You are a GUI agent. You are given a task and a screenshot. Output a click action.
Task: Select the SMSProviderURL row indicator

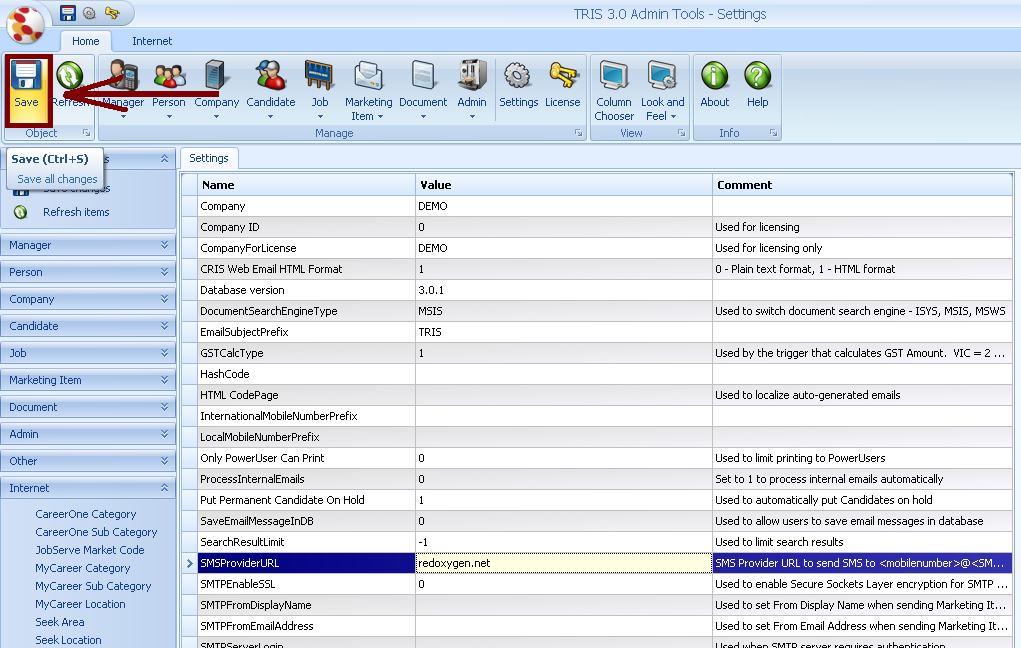tap(189, 563)
